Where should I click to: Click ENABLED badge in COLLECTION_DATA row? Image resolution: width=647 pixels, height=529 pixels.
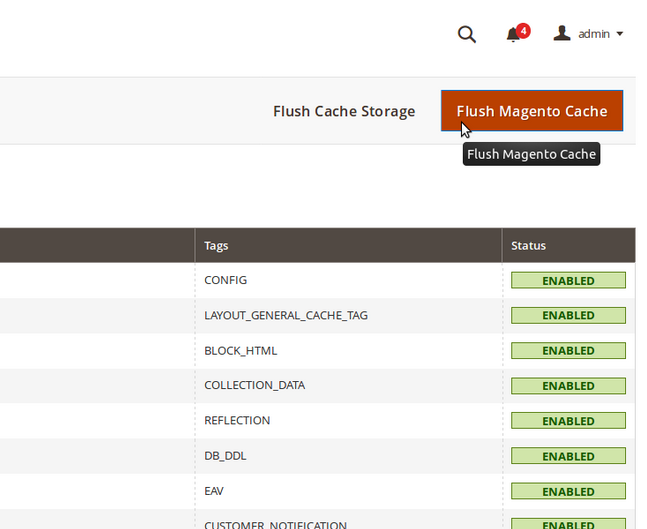pos(568,385)
